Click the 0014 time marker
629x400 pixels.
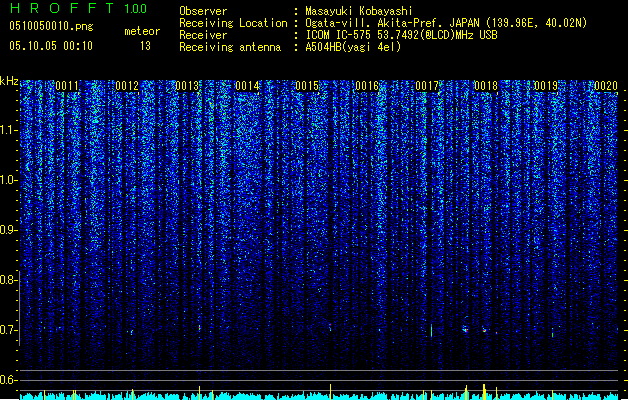pos(247,86)
